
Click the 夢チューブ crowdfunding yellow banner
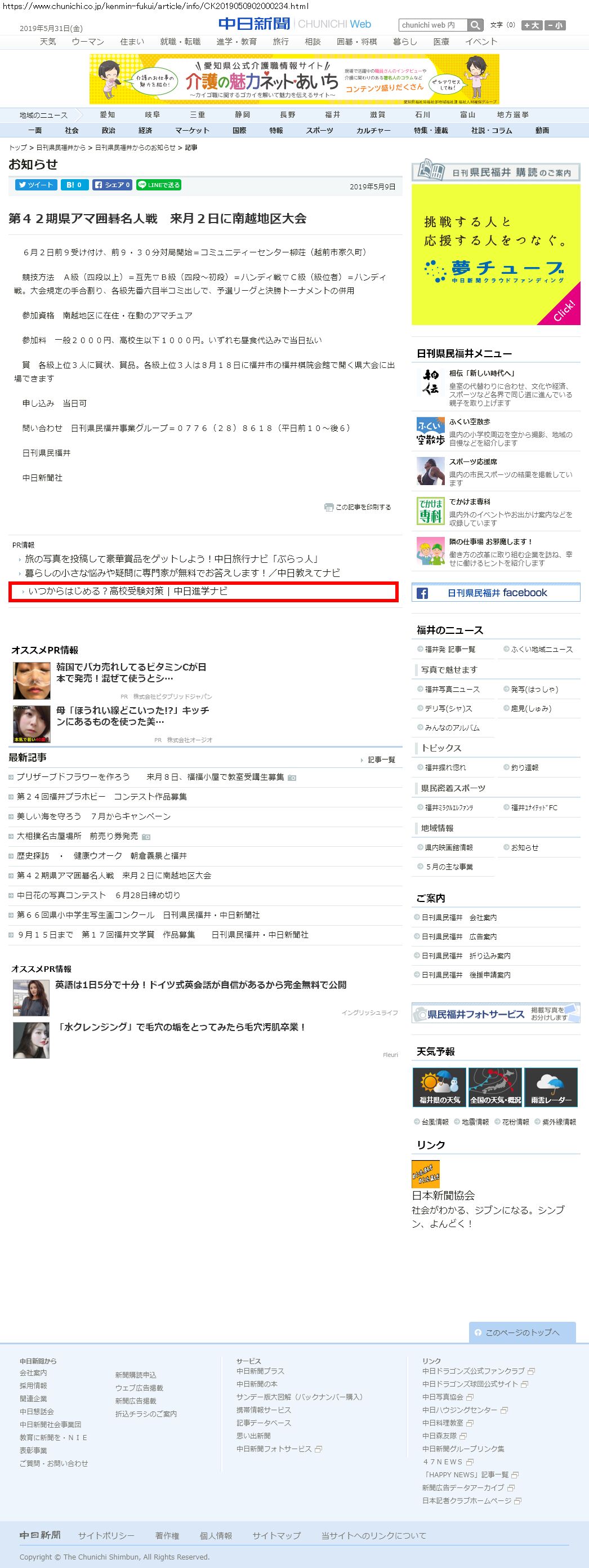click(x=496, y=255)
